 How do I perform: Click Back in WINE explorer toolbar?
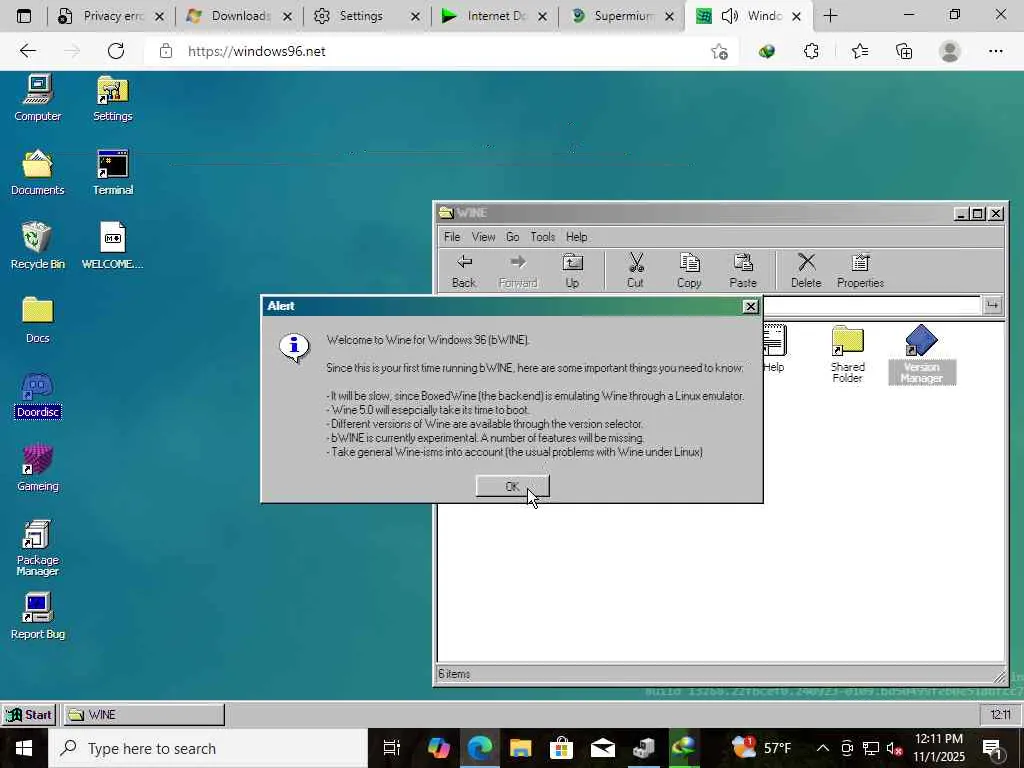(464, 271)
